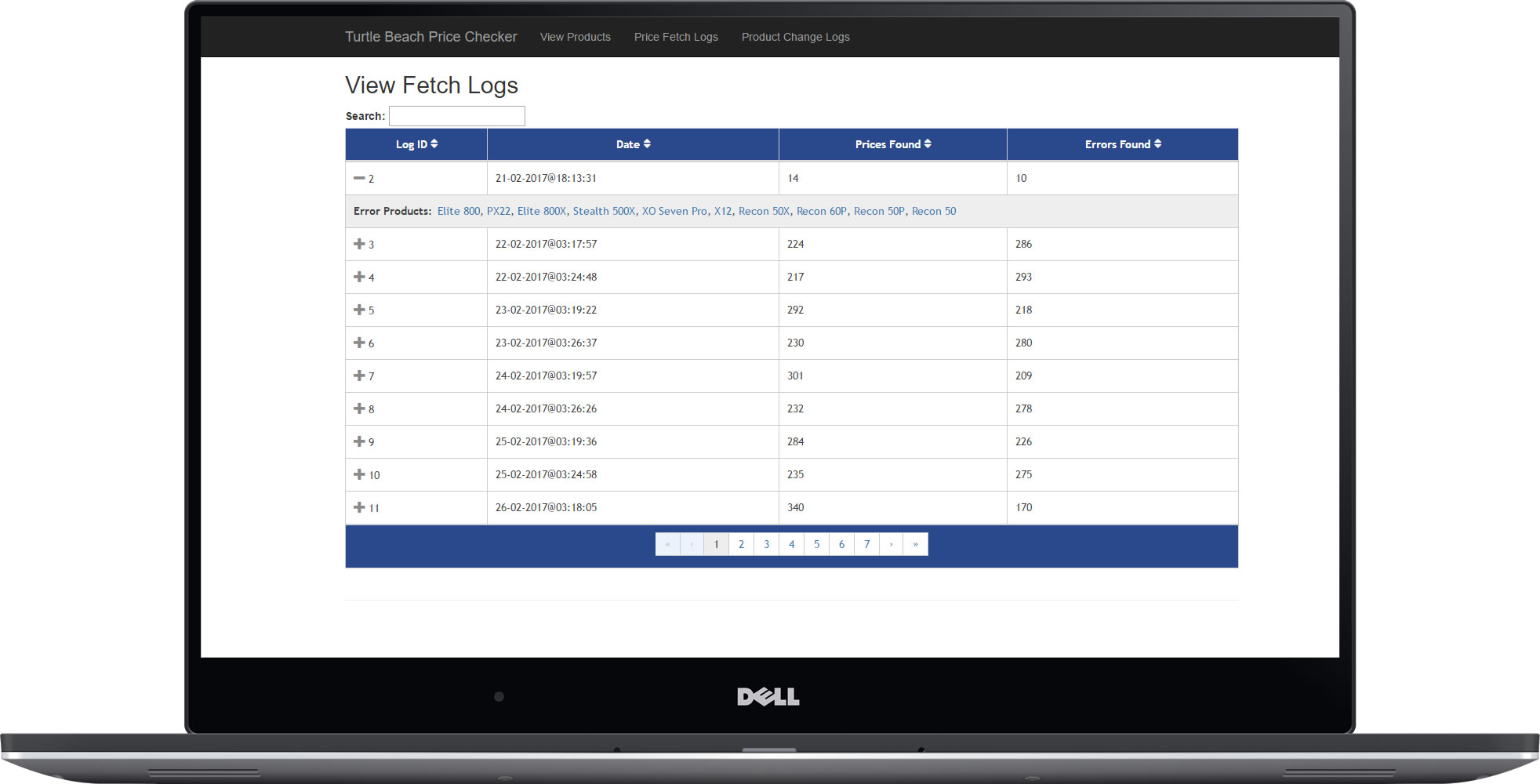Expand log row 7 plus icon
This screenshot has height=784, width=1540.
[x=359, y=376]
